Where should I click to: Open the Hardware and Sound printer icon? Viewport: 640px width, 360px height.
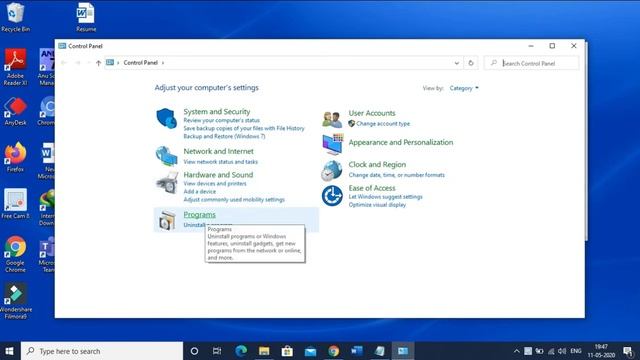(x=167, y=182)
